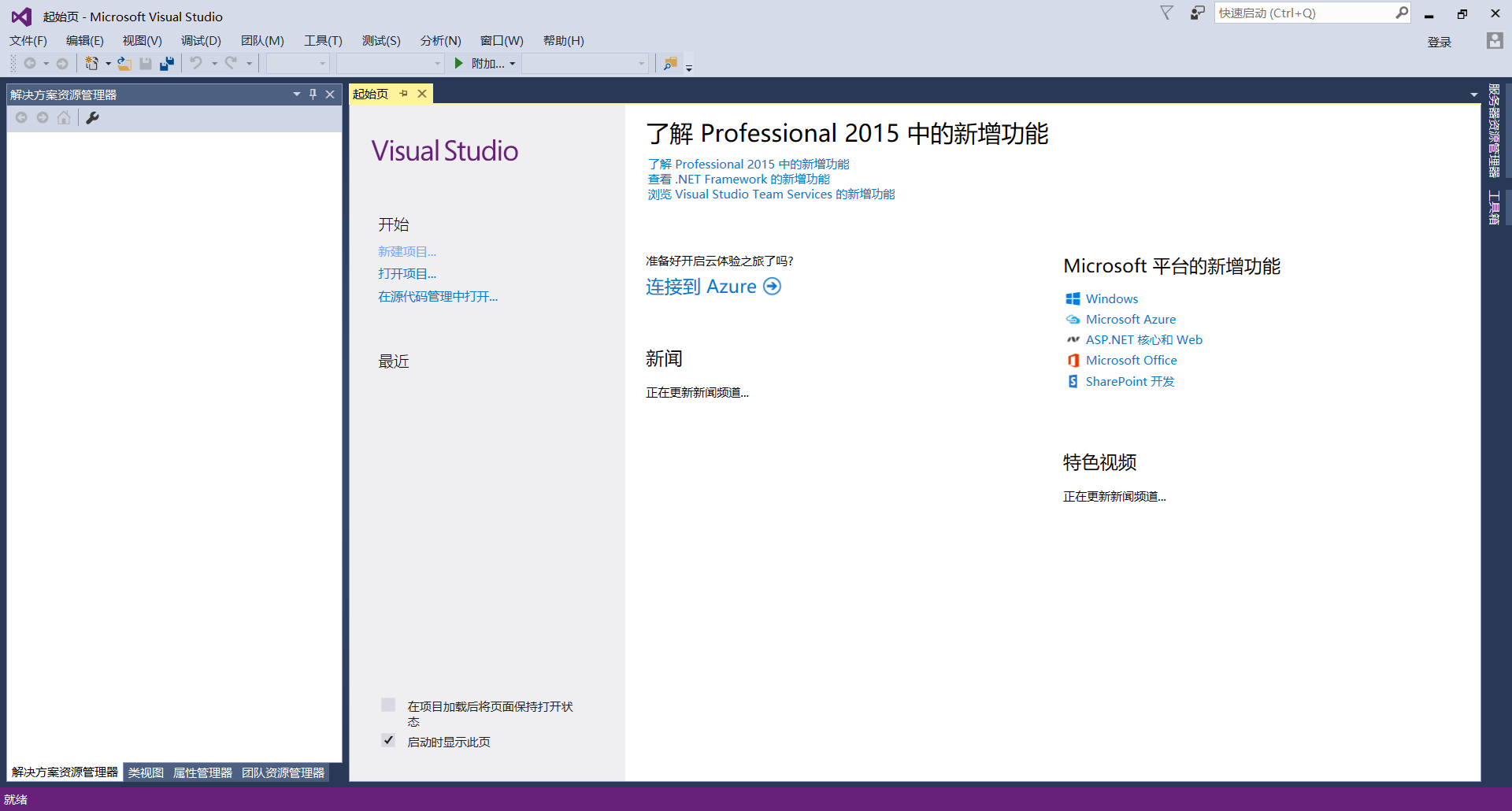Open the Solution Explorer window position dropdown
The width and height of the screenshot is (1512, 811).
point(297,94)
